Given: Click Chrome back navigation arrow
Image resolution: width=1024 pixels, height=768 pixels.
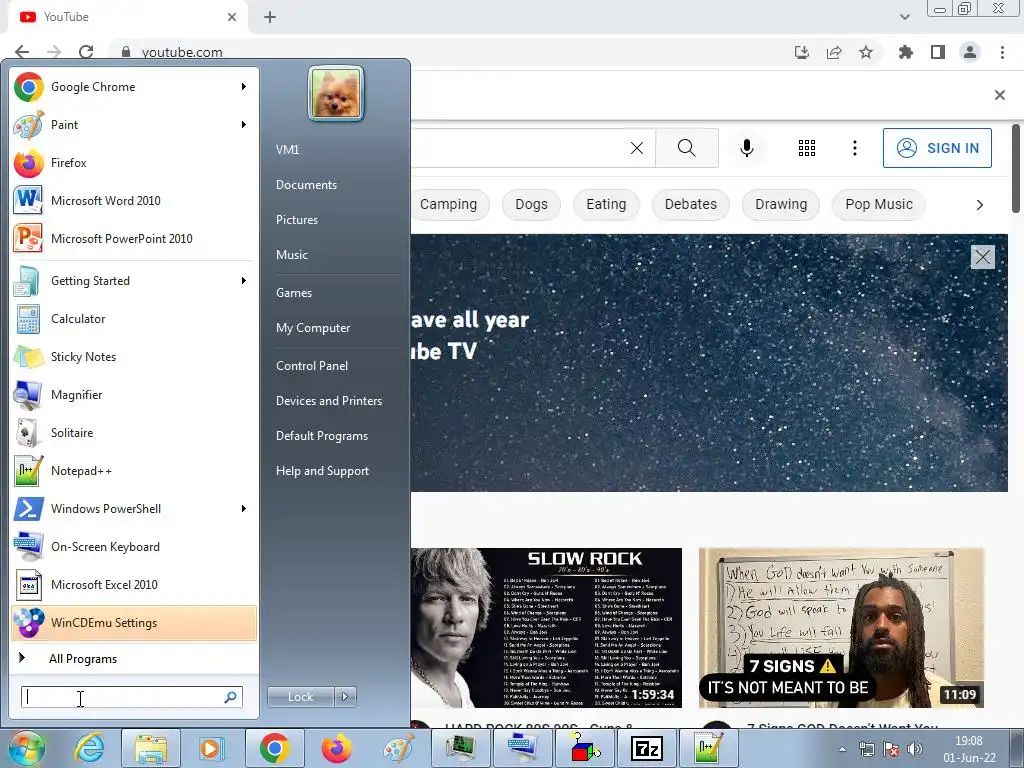Looking at the screenshot, I should [22, 52].
